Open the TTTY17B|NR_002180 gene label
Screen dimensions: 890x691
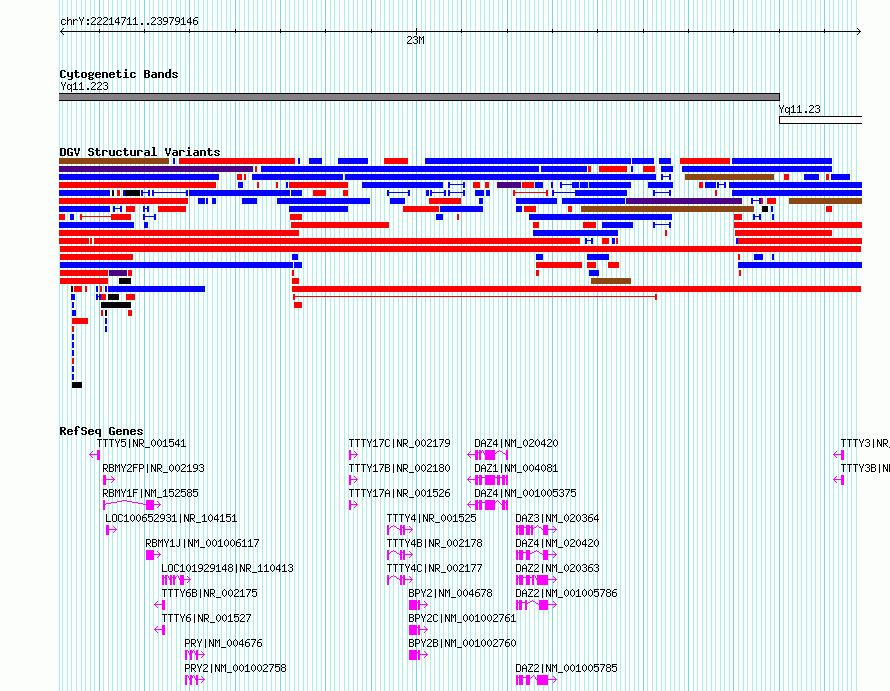(x=400, y=468)
